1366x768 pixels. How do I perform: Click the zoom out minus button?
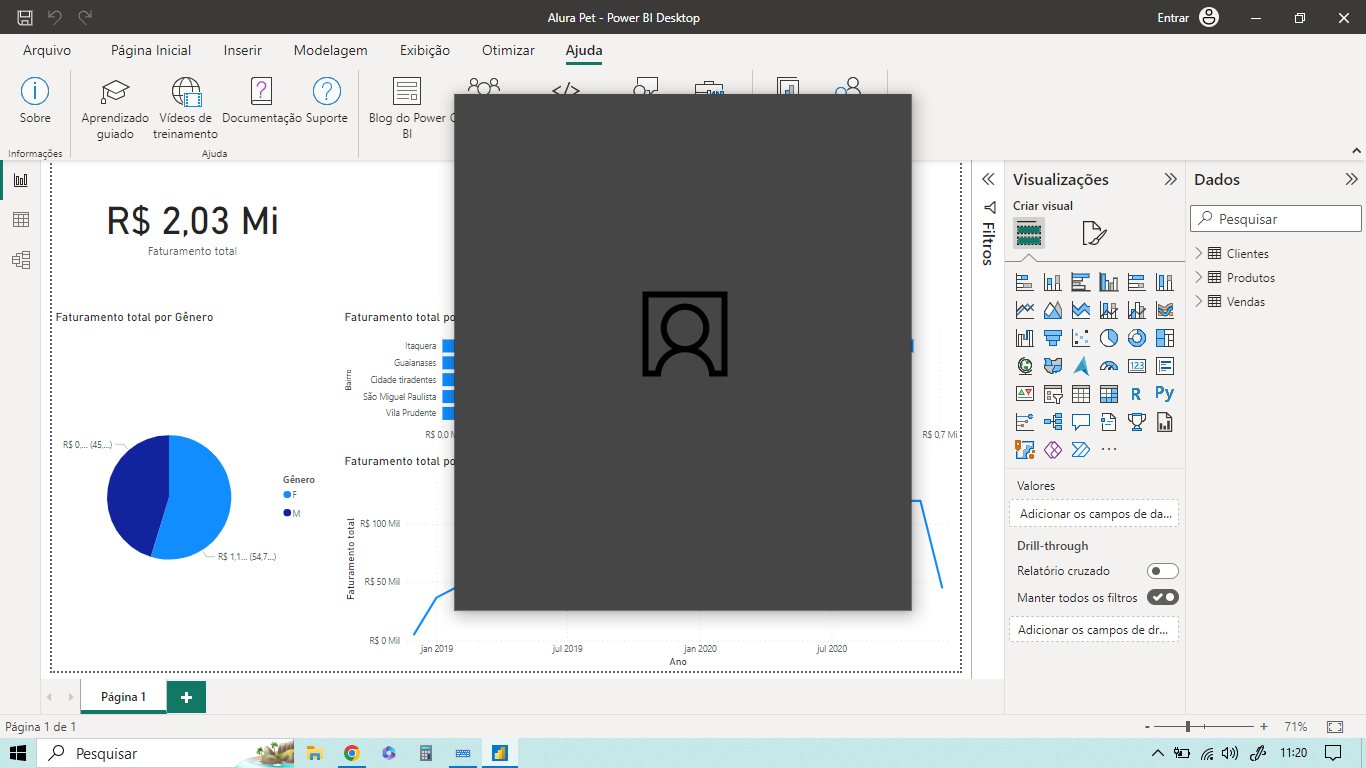click(1146, 726)
